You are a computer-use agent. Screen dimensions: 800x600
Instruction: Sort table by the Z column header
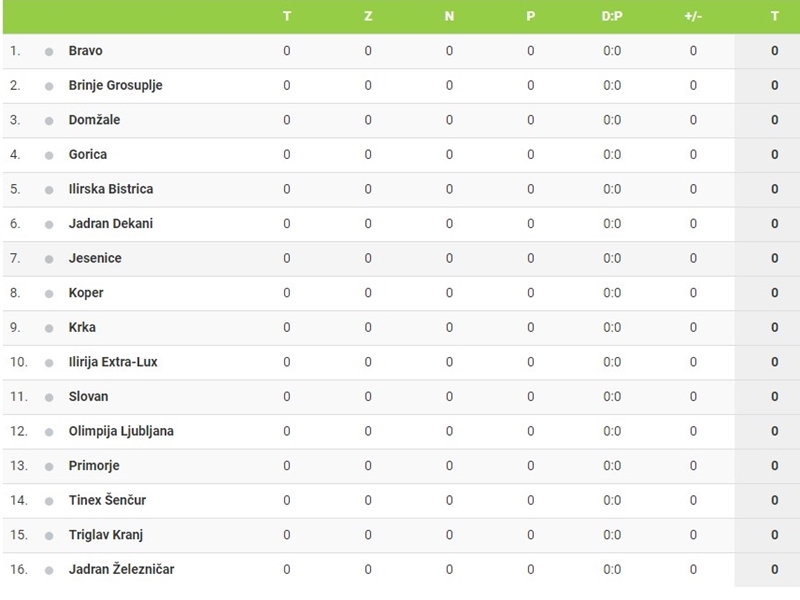(368, 16)
